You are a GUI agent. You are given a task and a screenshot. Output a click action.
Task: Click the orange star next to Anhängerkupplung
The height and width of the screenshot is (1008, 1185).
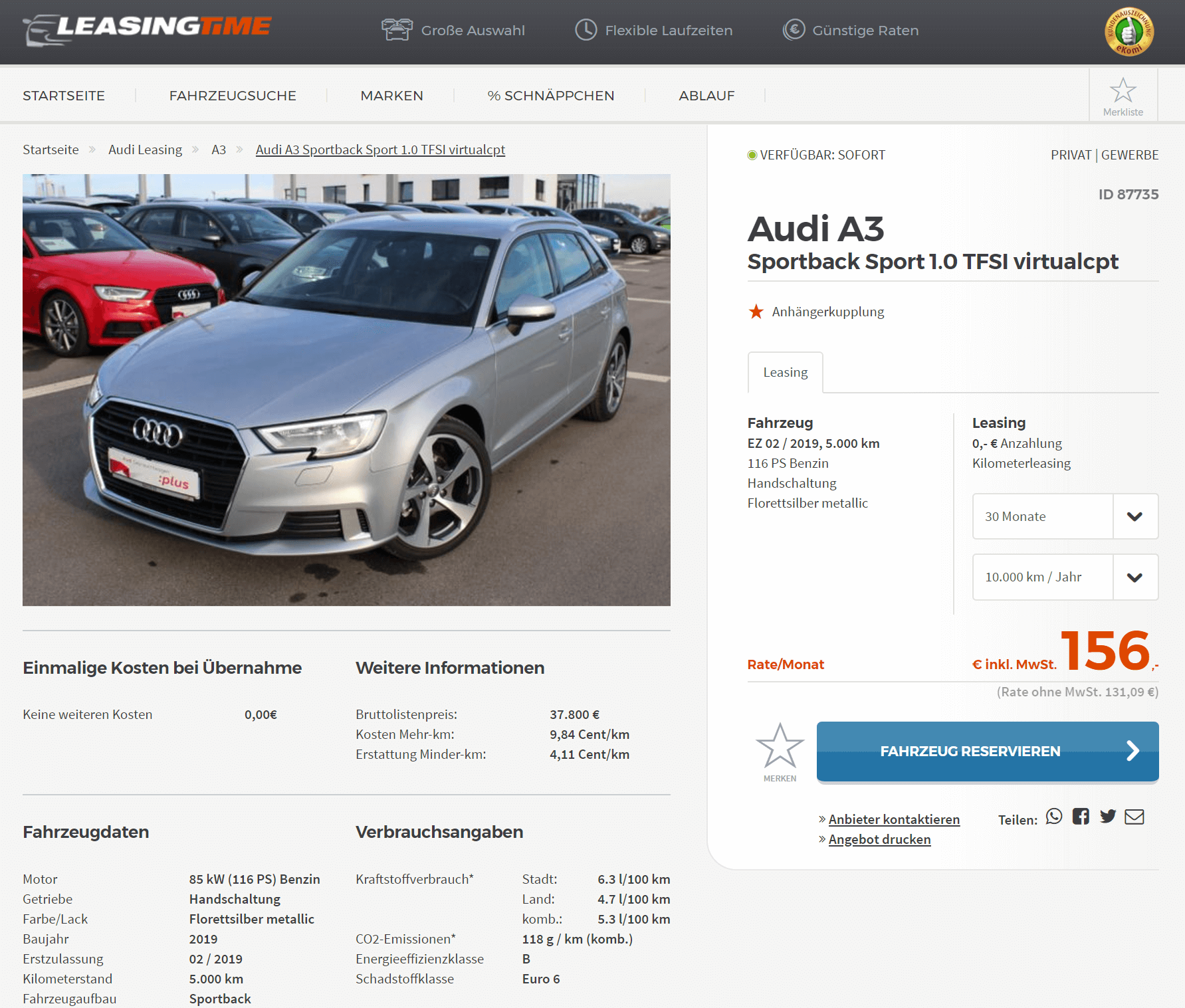756,311
